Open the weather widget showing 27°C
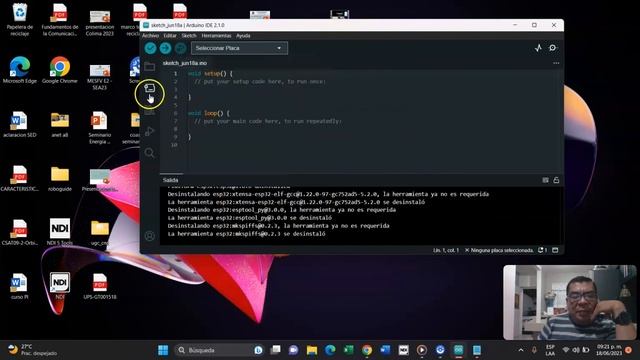This screenshot has height=360, width=640. pyautogui.click(x=33, y=350)
